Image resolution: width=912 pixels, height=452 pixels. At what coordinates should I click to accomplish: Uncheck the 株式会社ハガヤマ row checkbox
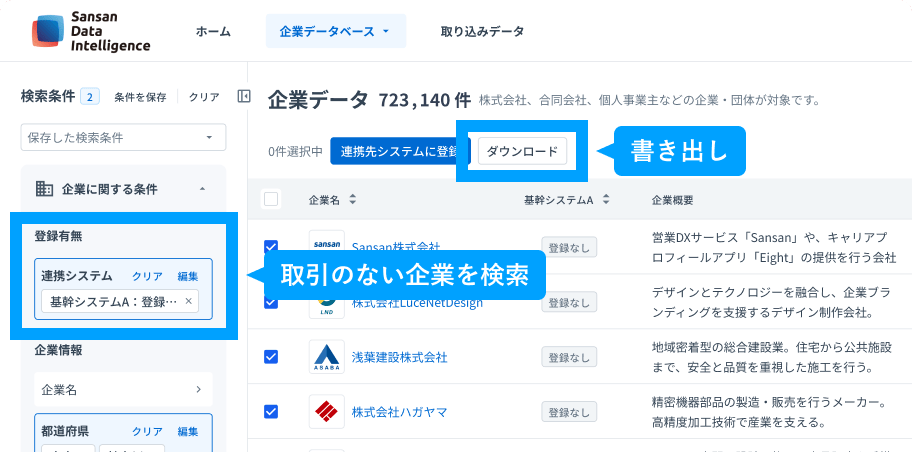pyautogui.click(x=271, y=411)
